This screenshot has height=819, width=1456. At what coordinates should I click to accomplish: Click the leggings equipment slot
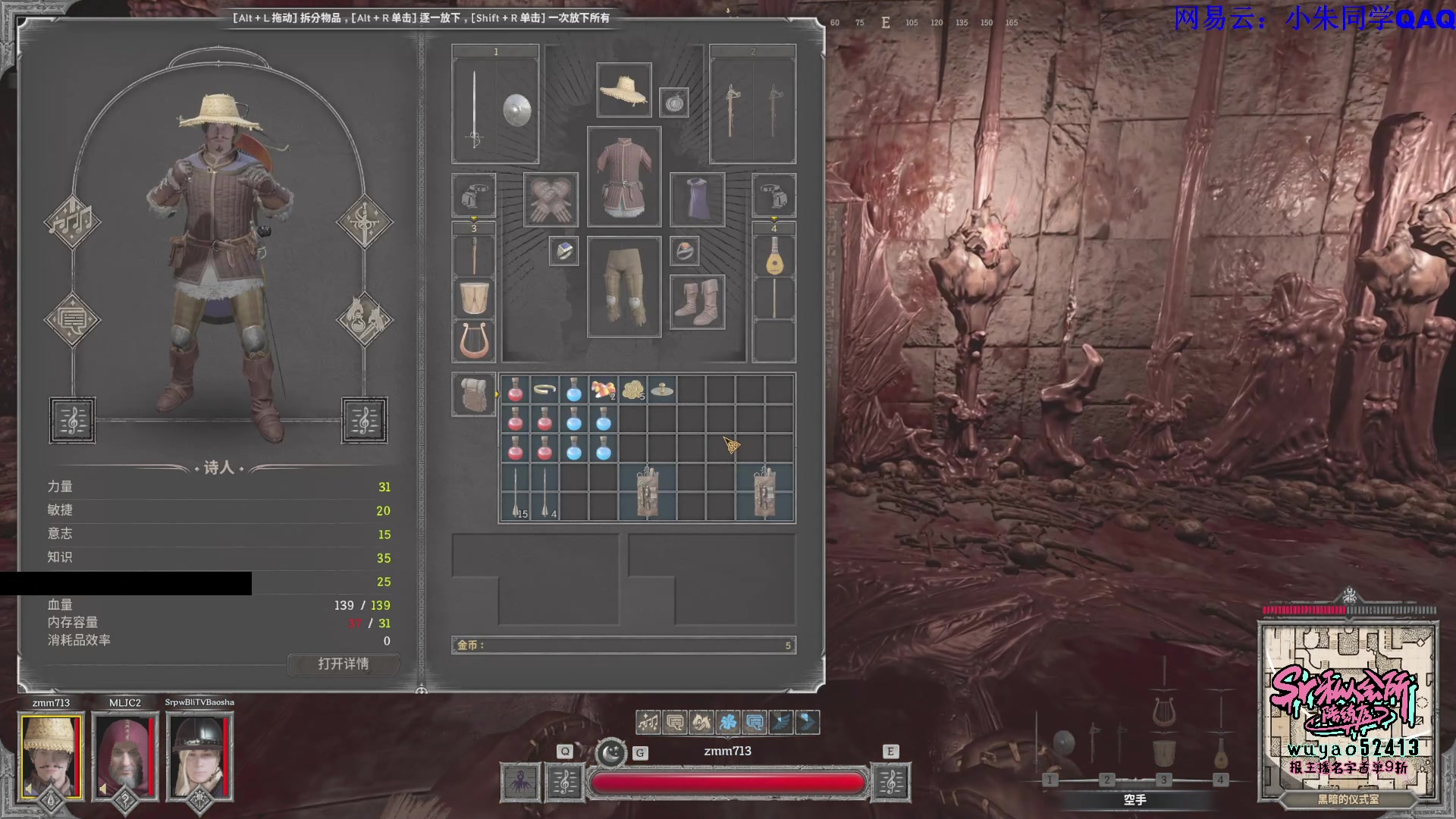[x=623, y=287]
